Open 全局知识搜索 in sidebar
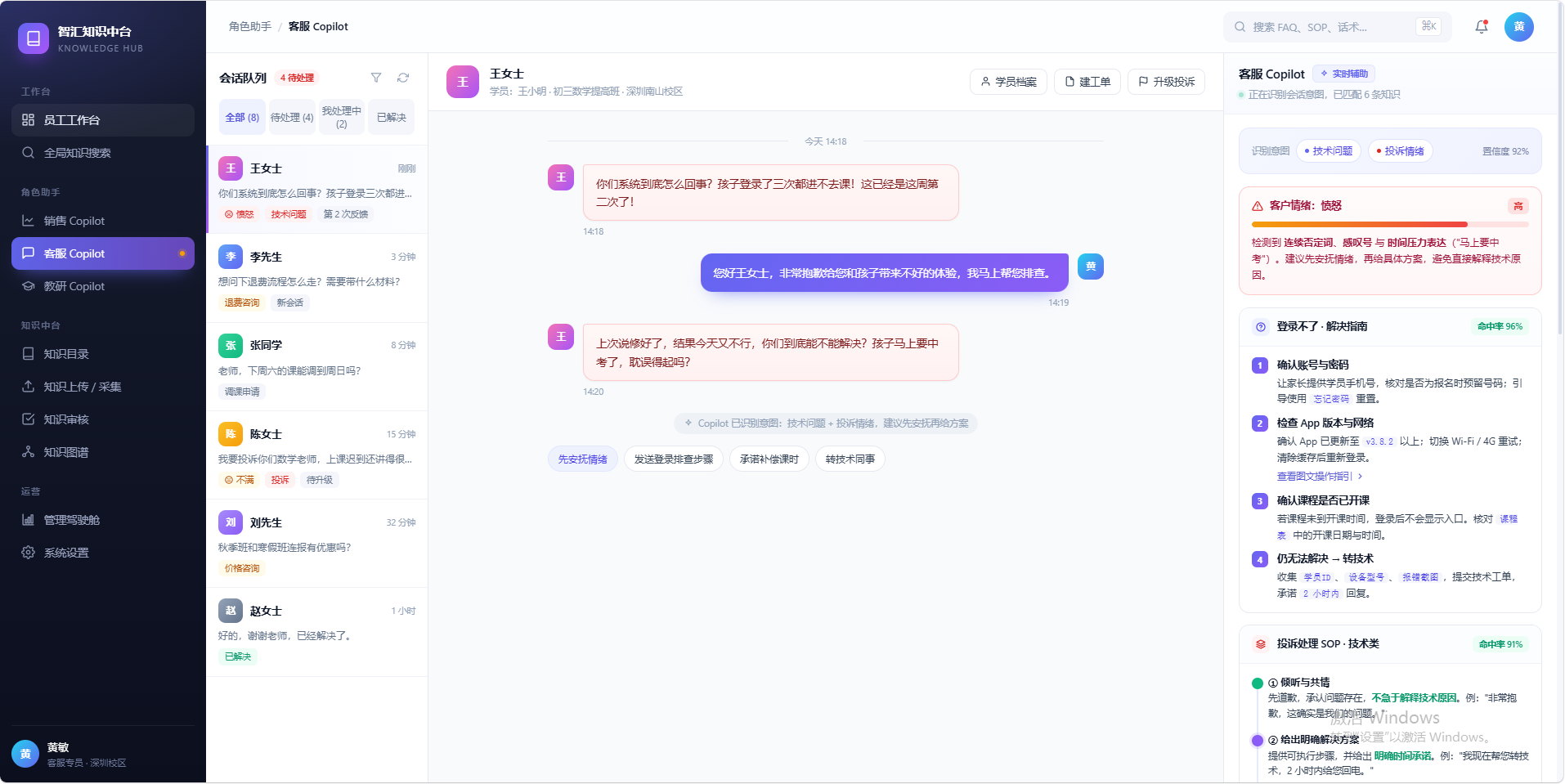The image size is (1565, 784). [x=103, y=153]
